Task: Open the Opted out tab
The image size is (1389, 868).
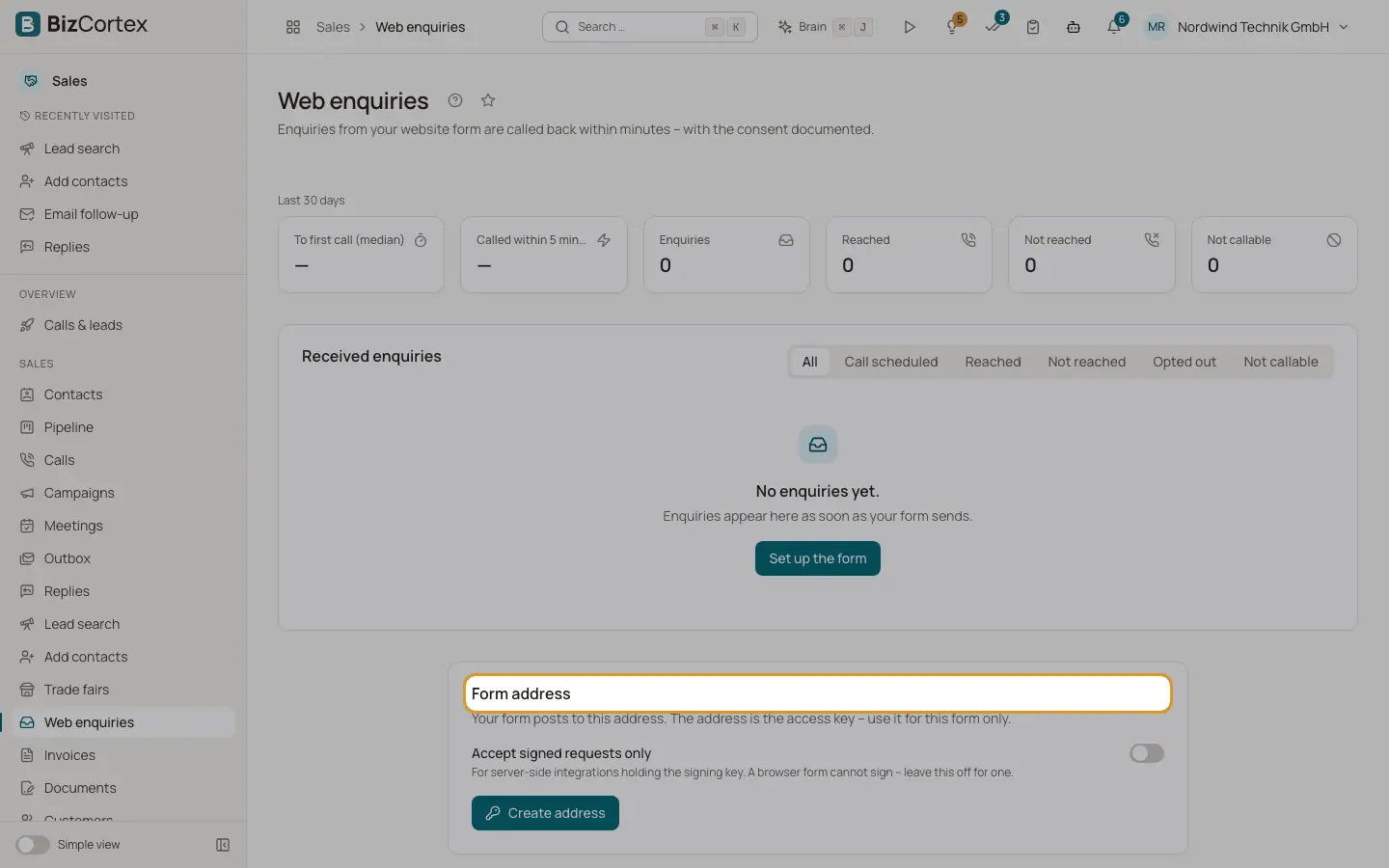Action: click(1185, 362)
